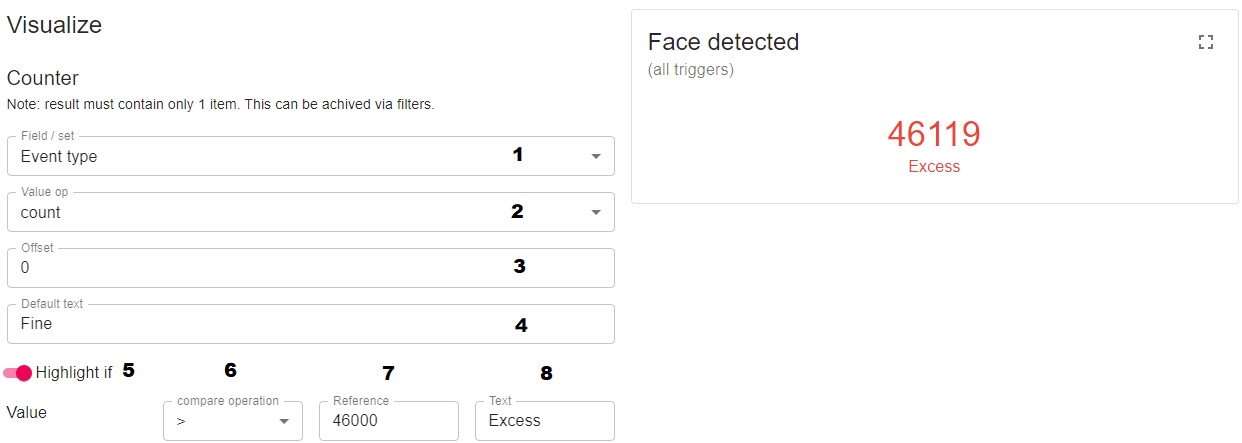Image resolution: width=1242 pixels, height=443 pixels.
Task: Click the Highlight if label text
Action: click(x=74, y=373)
